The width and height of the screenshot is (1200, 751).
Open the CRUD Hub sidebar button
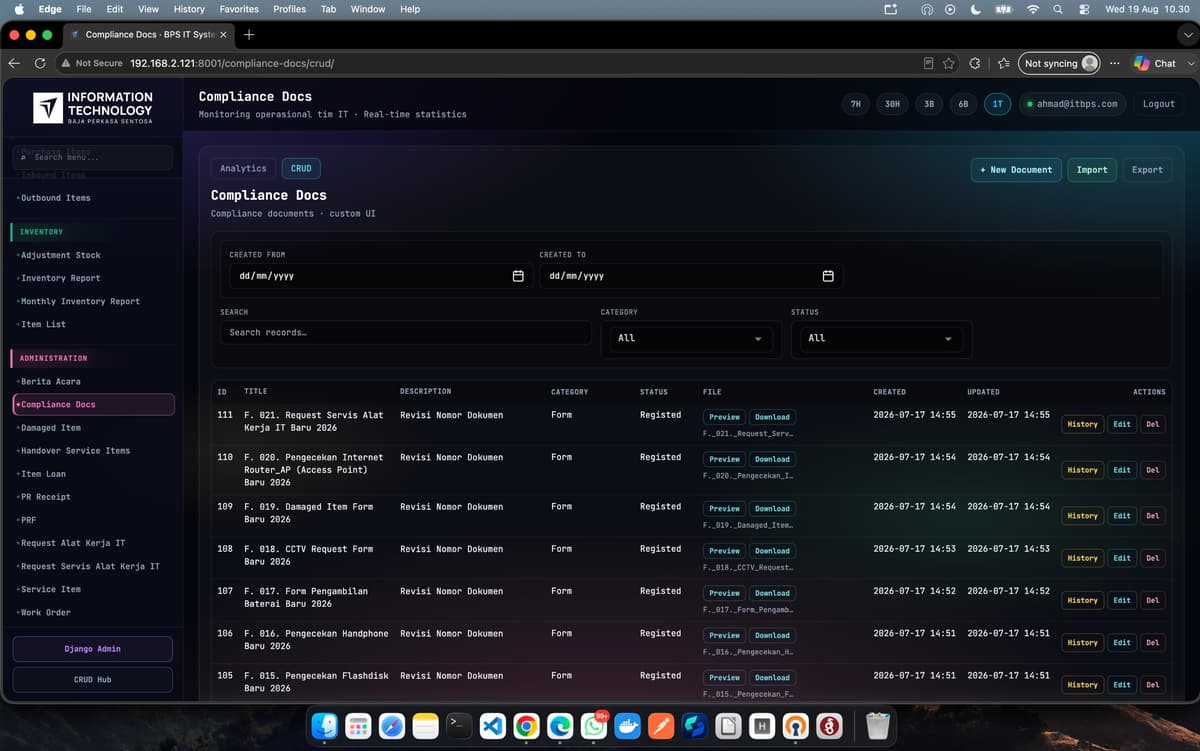92,680
